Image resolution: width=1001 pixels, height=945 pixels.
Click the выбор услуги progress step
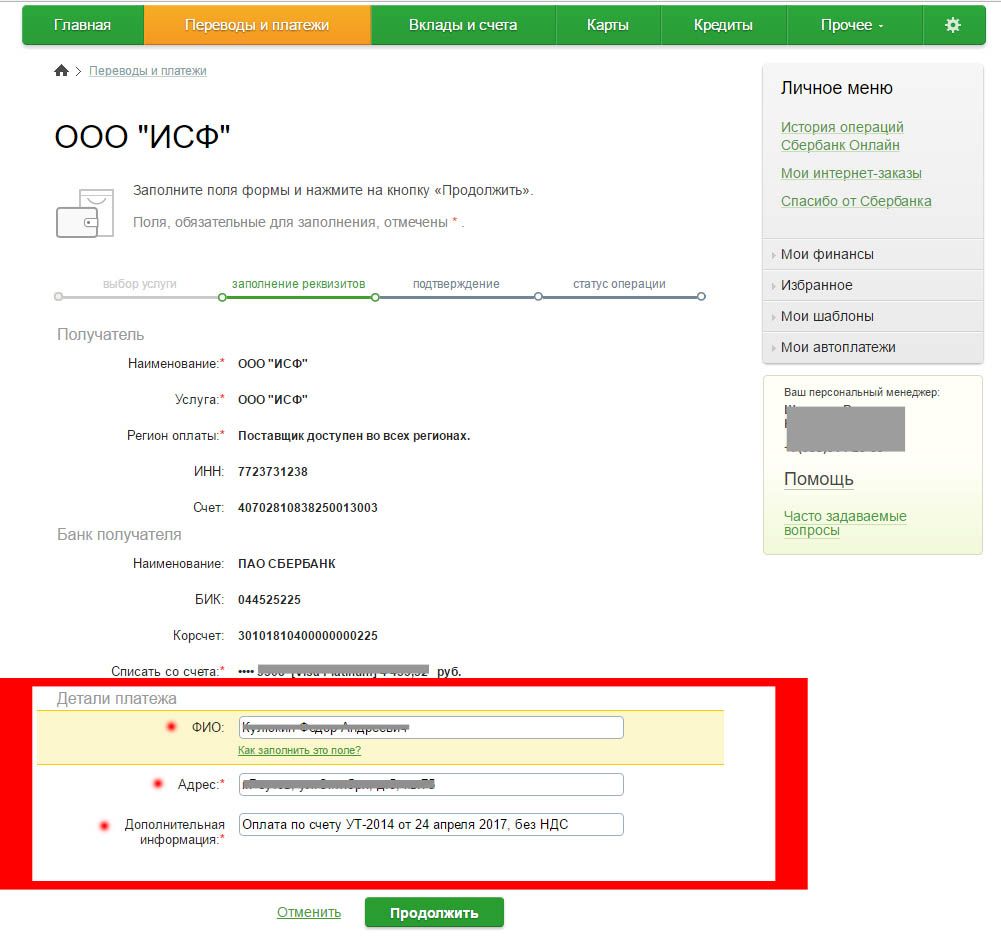[x=139, y=284]
